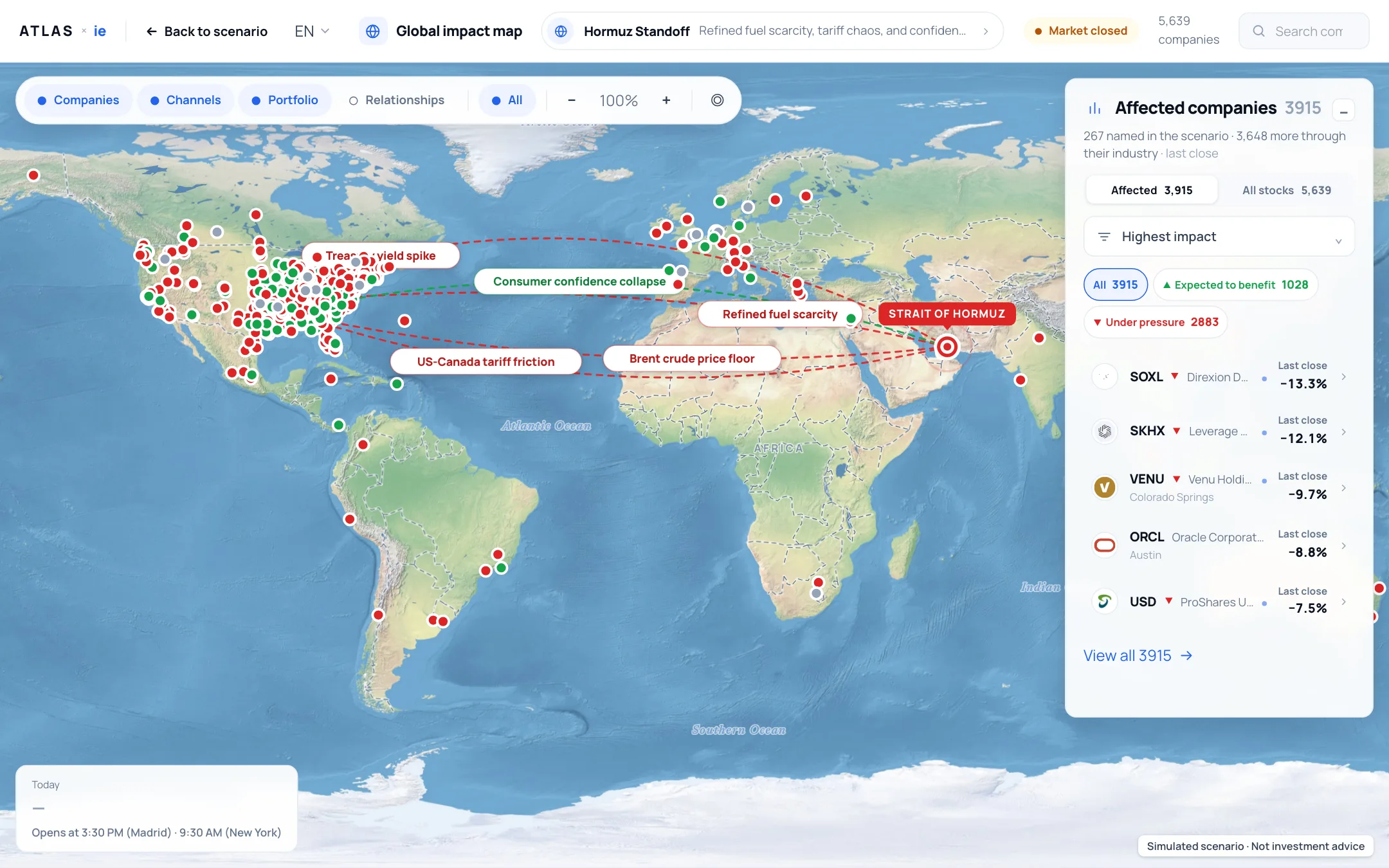Viewport: 1389px width, 868px height.
Task: Filter by Expected to benefit 1028
Action: [x=1235, y=285]
